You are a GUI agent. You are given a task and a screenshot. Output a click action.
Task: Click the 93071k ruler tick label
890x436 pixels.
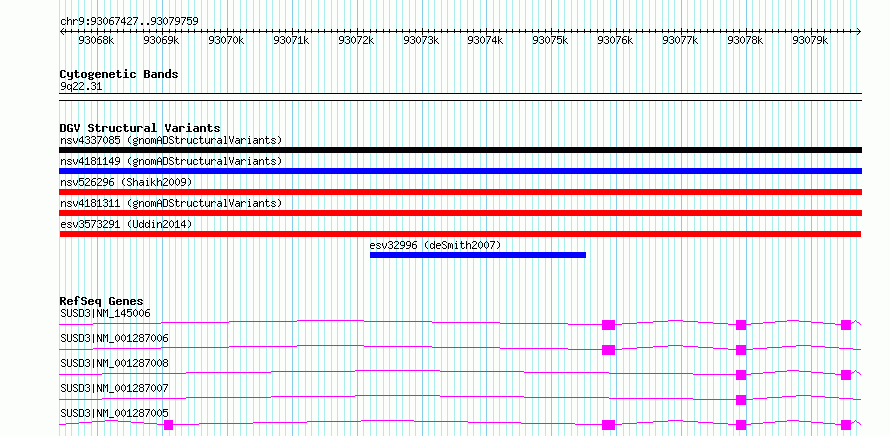click(291, 40)
